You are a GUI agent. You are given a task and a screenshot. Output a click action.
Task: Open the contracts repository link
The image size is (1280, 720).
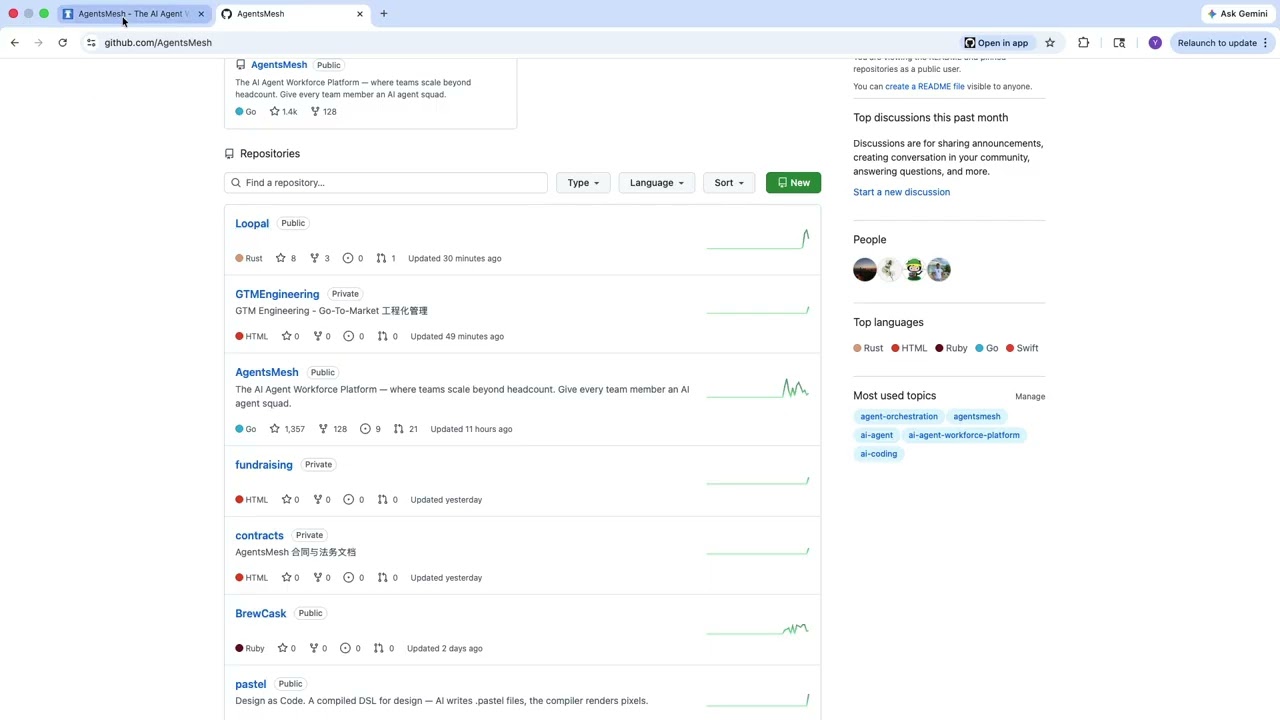coord(259,536)
